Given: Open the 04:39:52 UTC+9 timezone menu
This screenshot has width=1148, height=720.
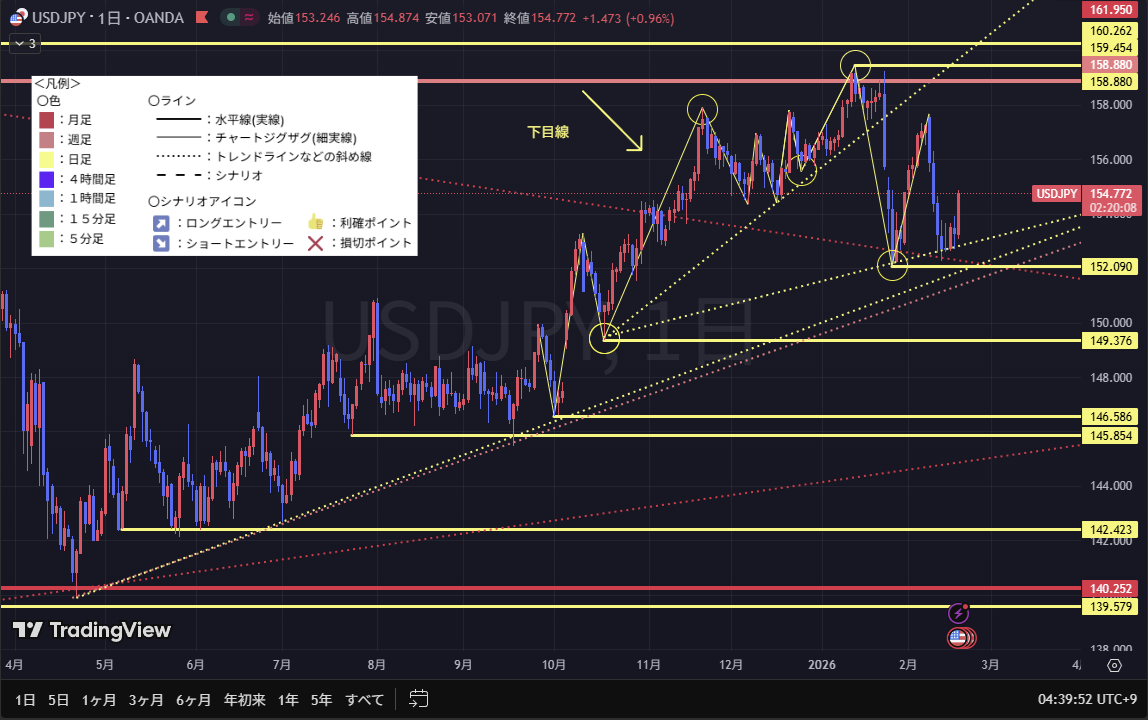Looking at the screenshot, I should click(1088, 699).
